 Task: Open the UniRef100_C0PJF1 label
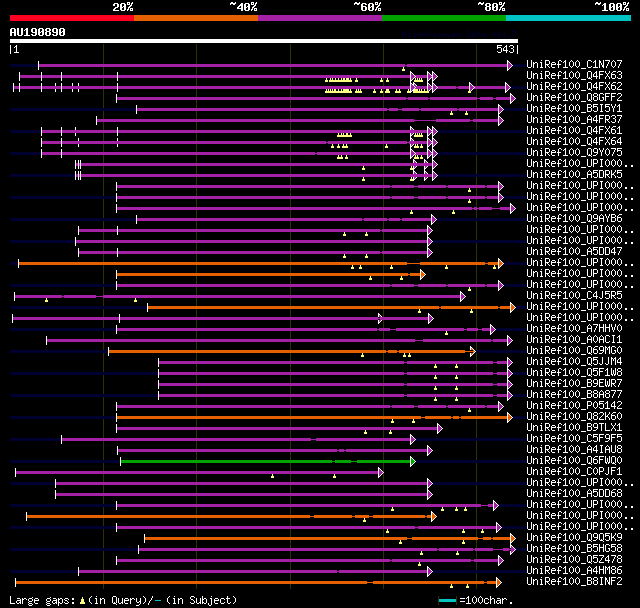[574, 472]
